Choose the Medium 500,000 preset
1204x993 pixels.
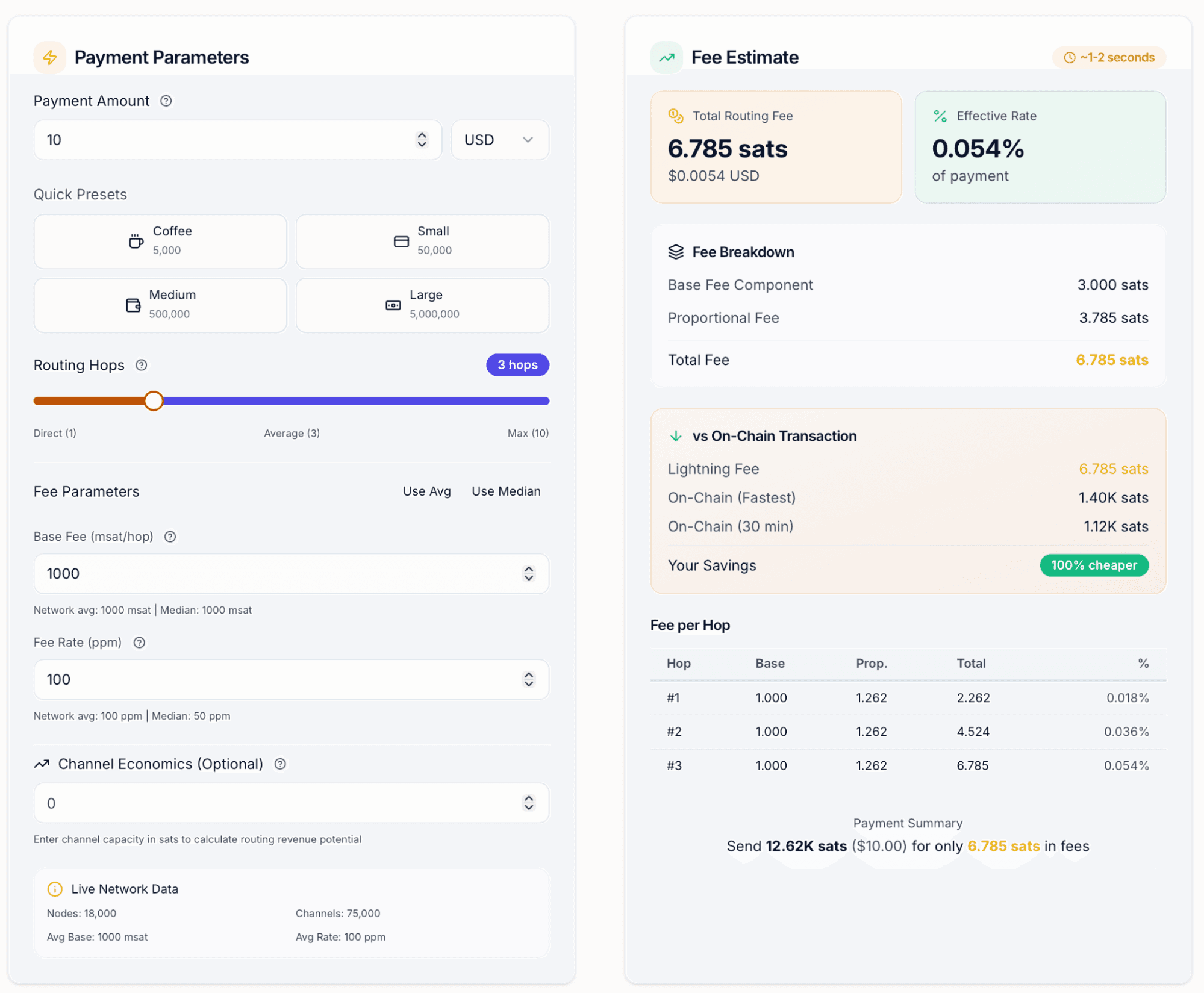[160, 305]
